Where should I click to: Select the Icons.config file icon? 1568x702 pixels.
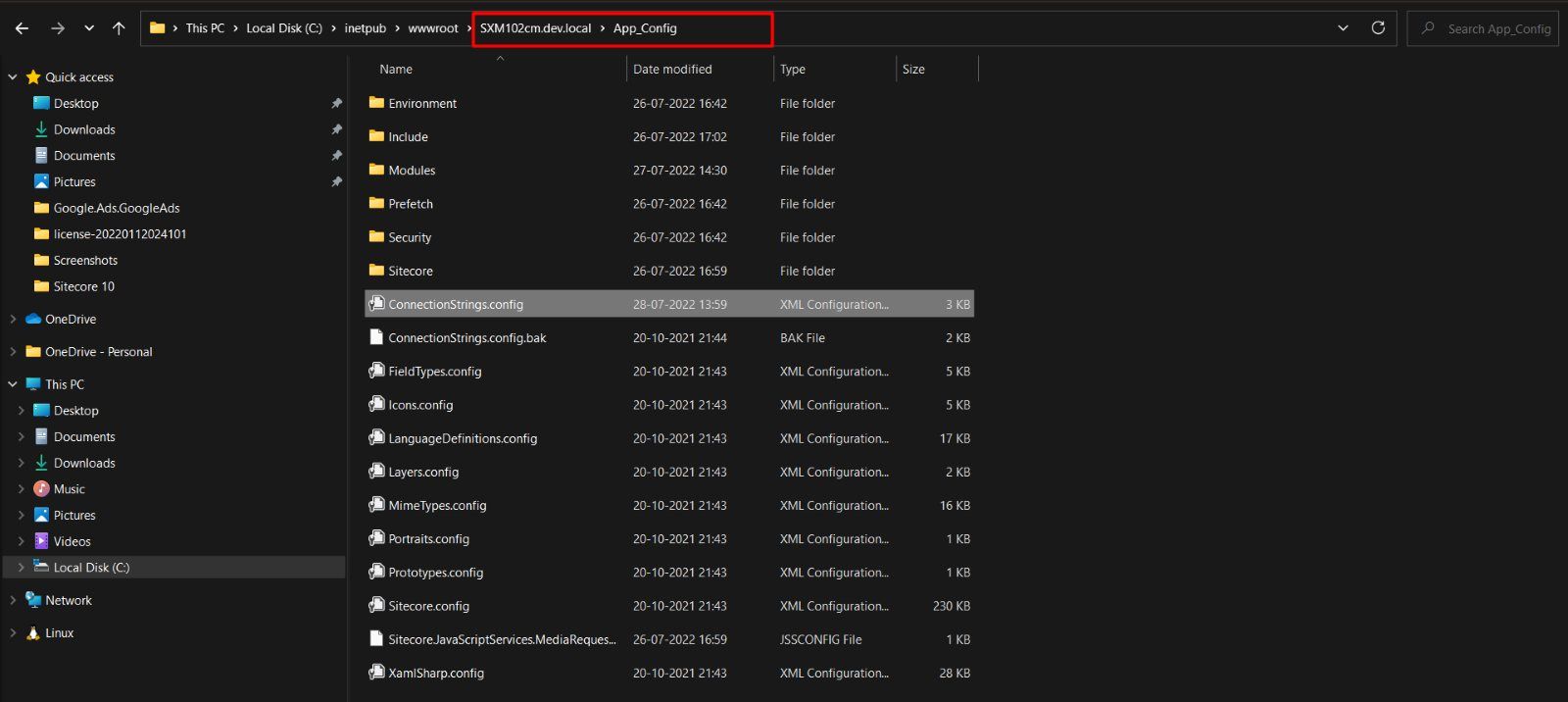[376, 404]
